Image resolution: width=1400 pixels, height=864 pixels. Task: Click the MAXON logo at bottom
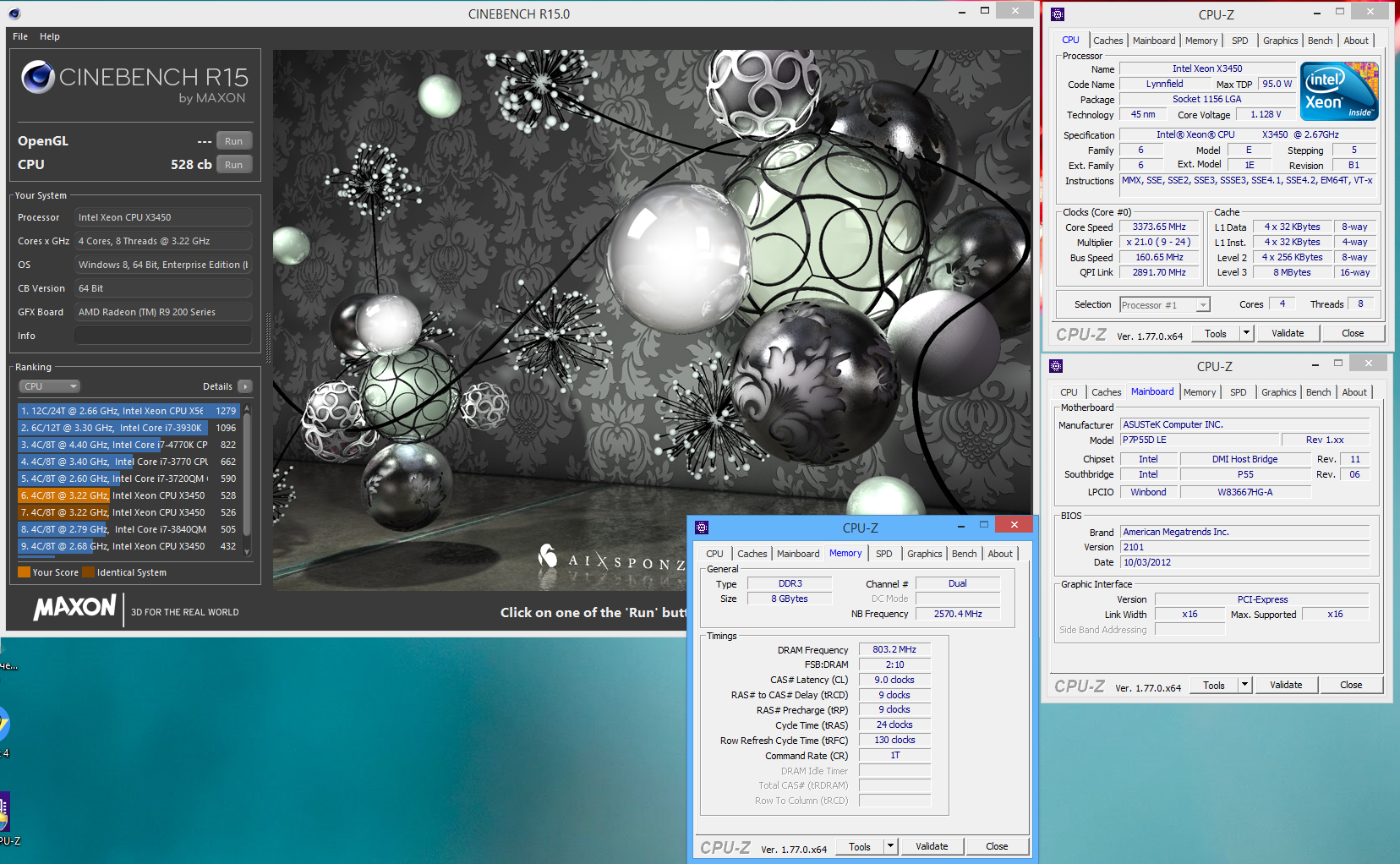click(74, 607)
